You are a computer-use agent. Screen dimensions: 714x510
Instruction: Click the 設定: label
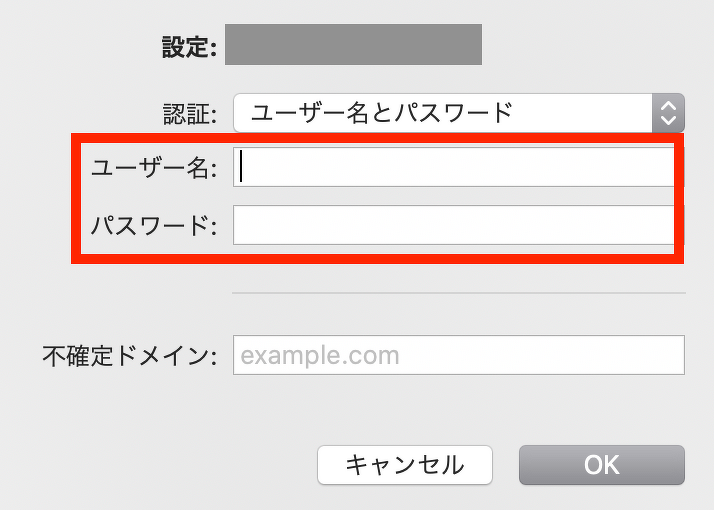point(189,47)
